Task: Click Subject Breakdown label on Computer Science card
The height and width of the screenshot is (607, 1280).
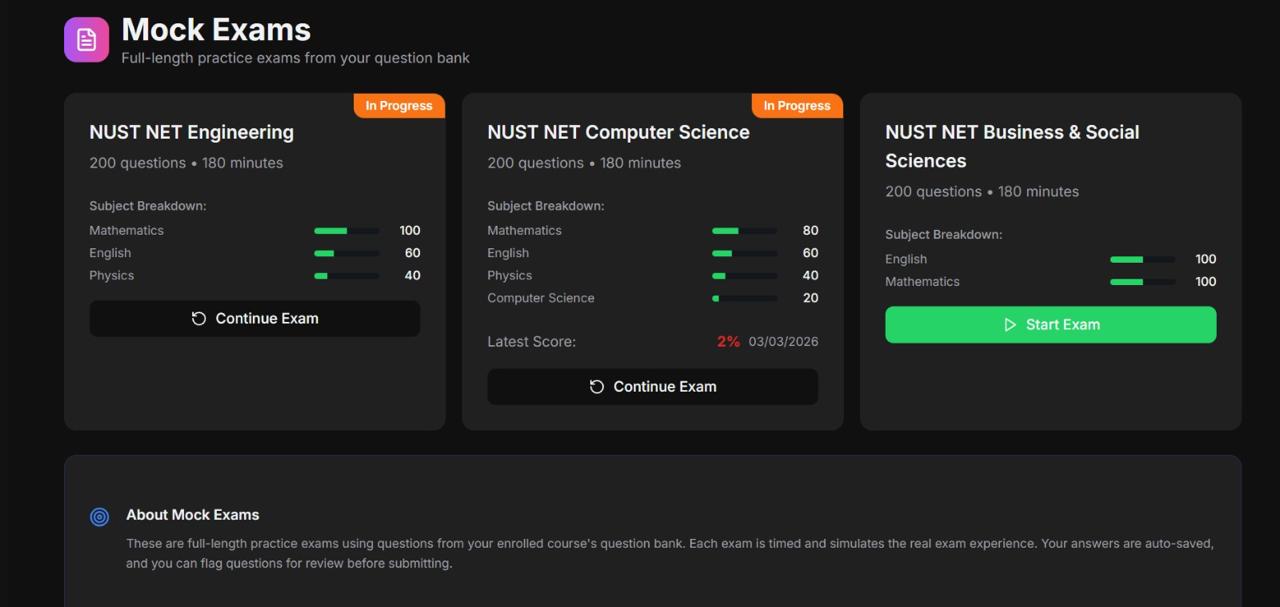Action: (x=546, y=206)
